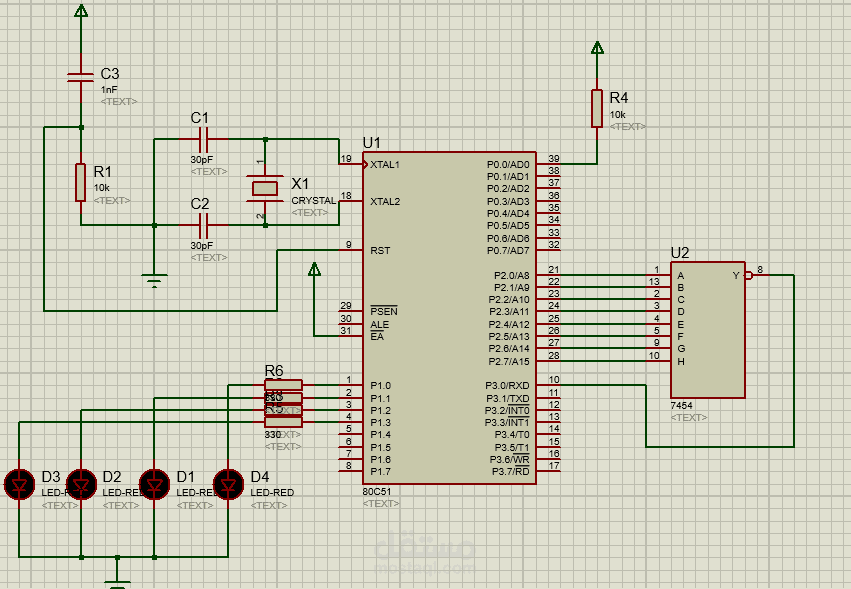This screenshot has height=589, width=851.
Task: Click the "RST" pin label
Action: tap(380, 250)
